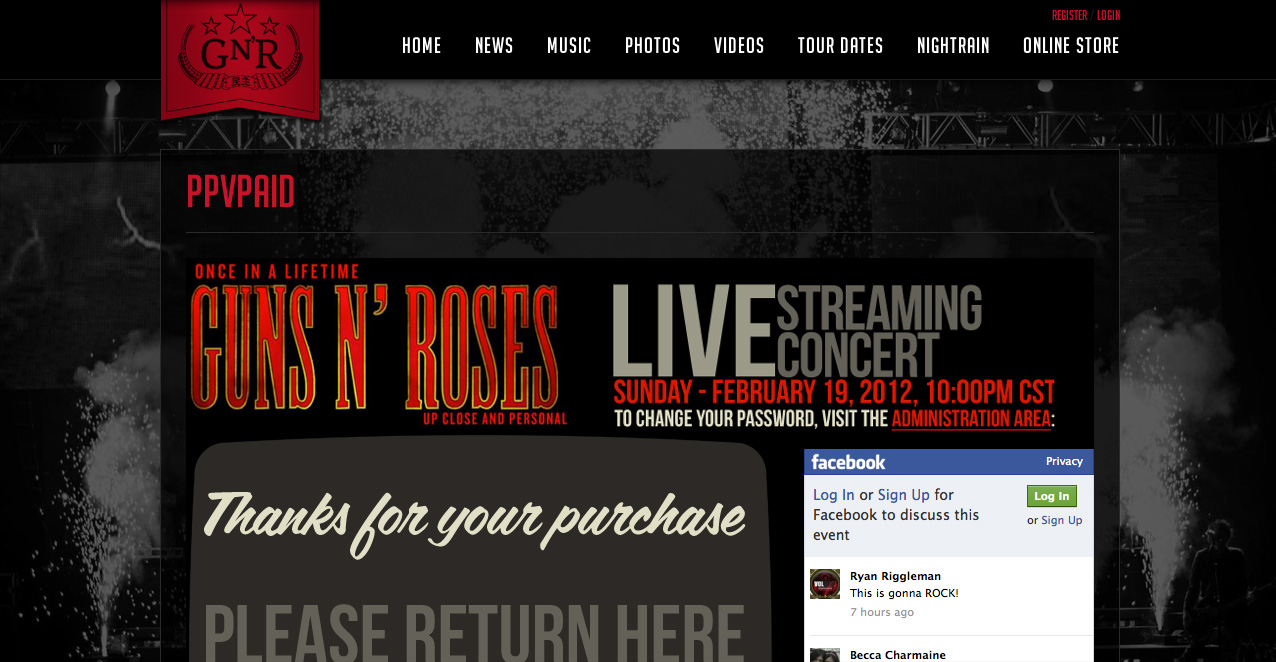This screenshot has height=662, width=1276.
Task: View Tour Dates
Action: coord(840,45)
